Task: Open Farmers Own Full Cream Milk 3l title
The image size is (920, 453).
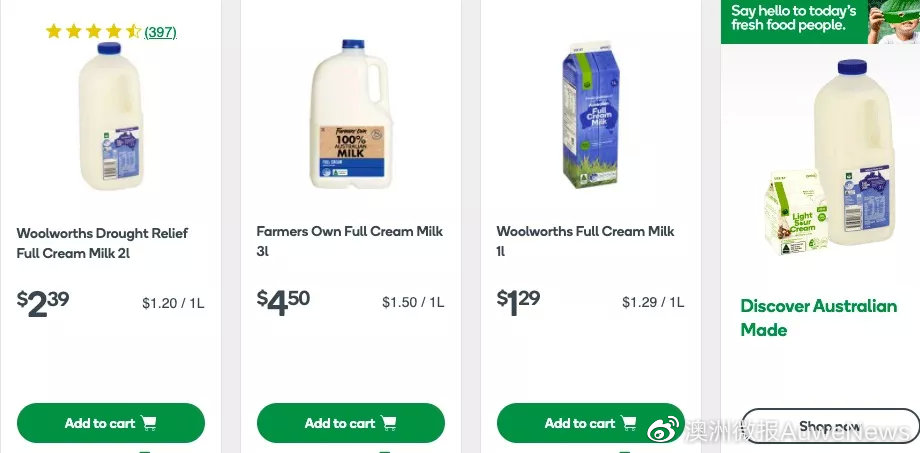Action: click(349, 241)
